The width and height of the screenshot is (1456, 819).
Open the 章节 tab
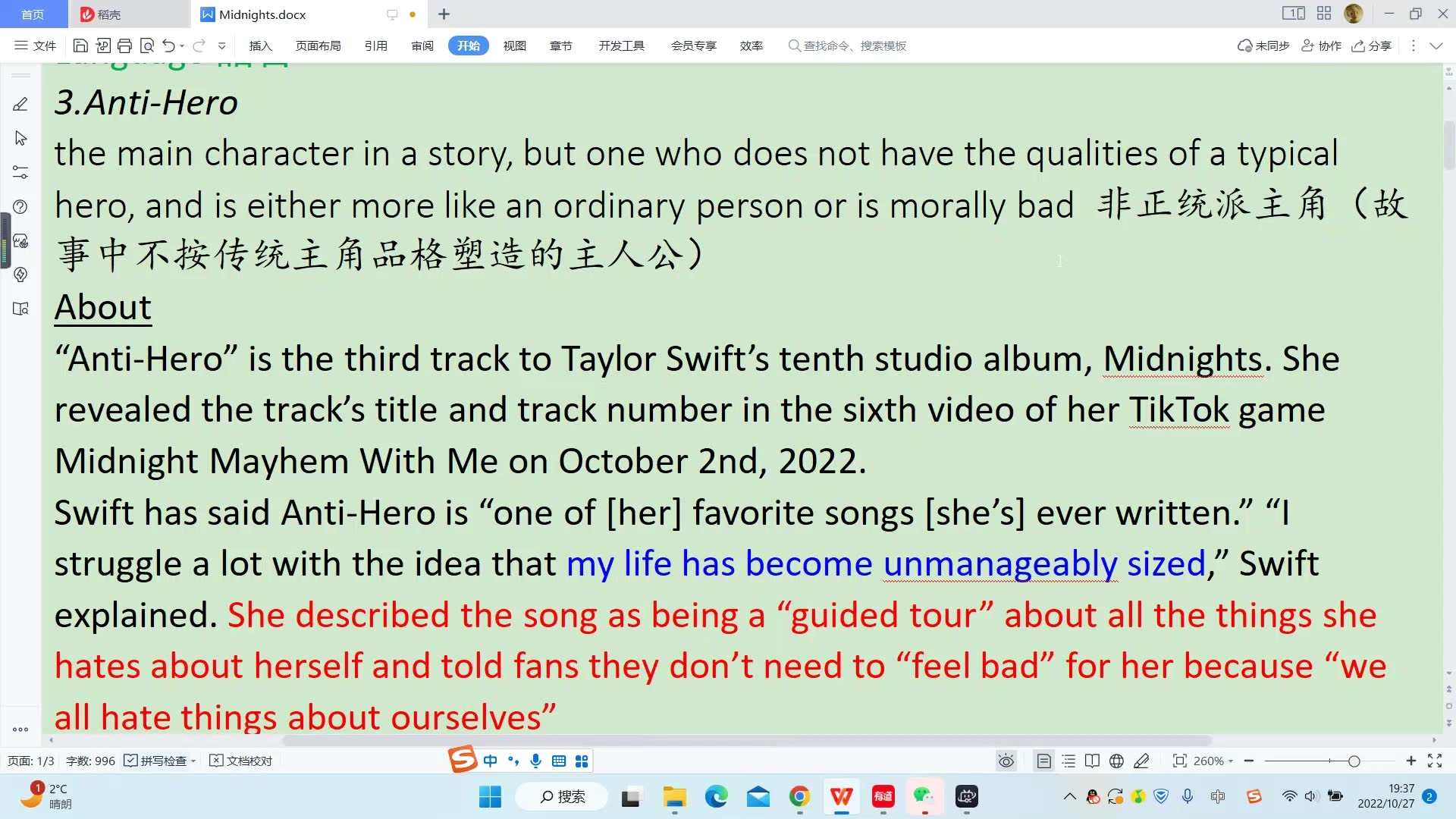tap(561, 45)
